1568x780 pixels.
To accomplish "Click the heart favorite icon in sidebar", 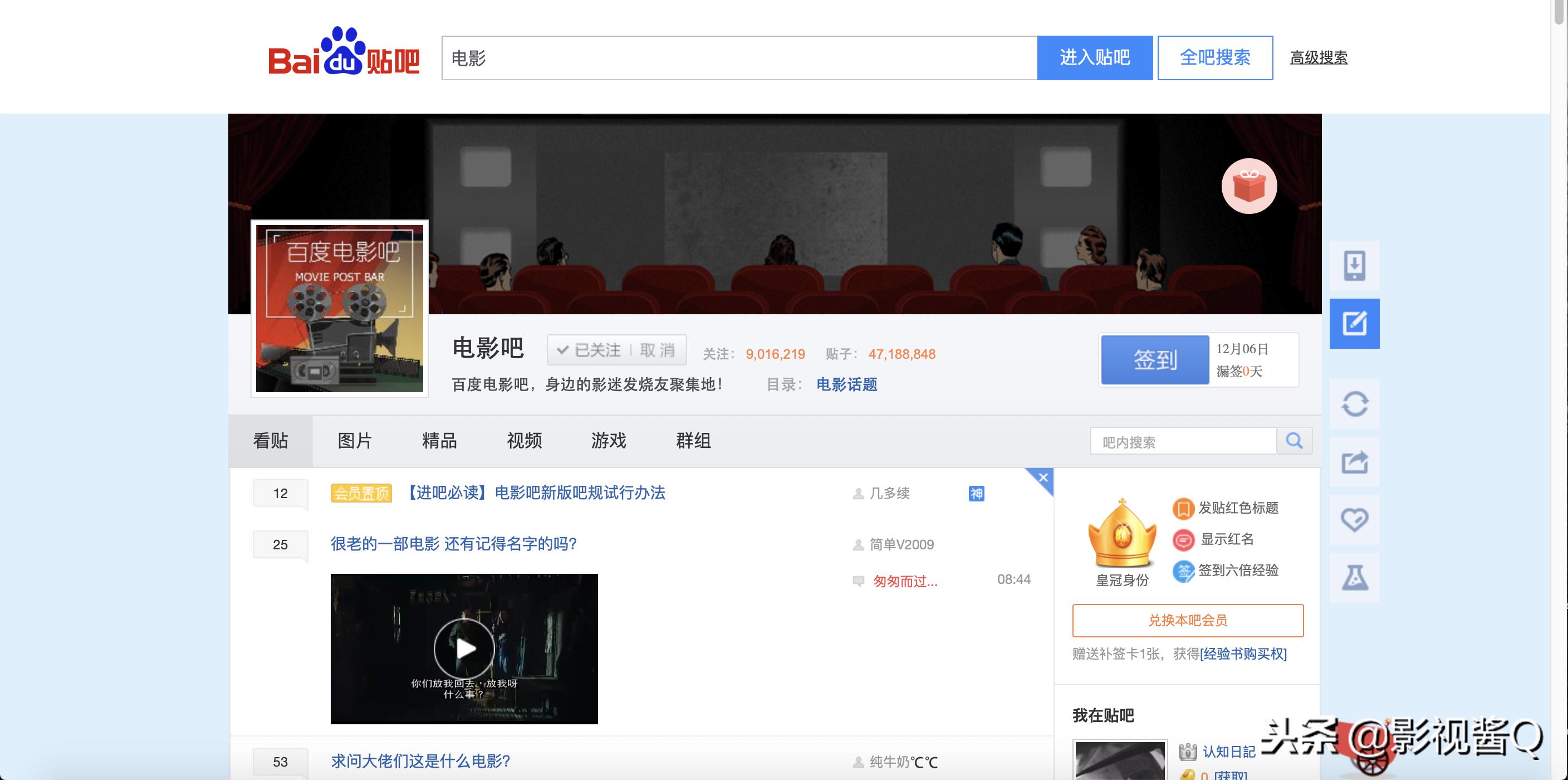I will (1354, 520).
